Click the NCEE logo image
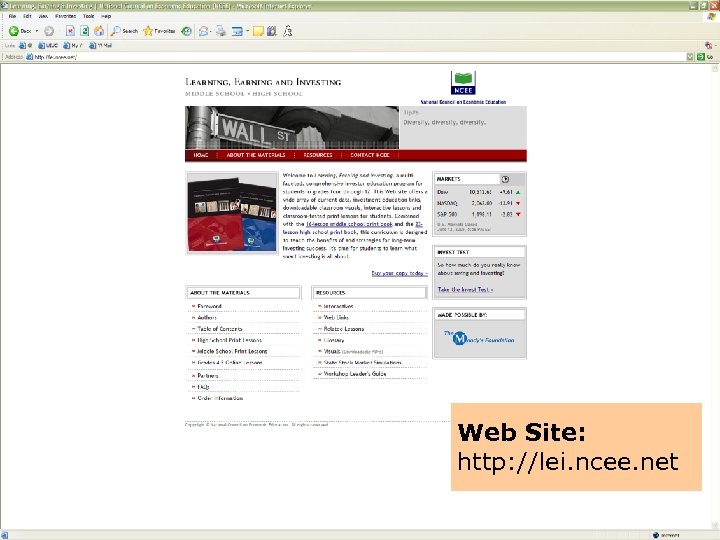 tap(463, 83)
